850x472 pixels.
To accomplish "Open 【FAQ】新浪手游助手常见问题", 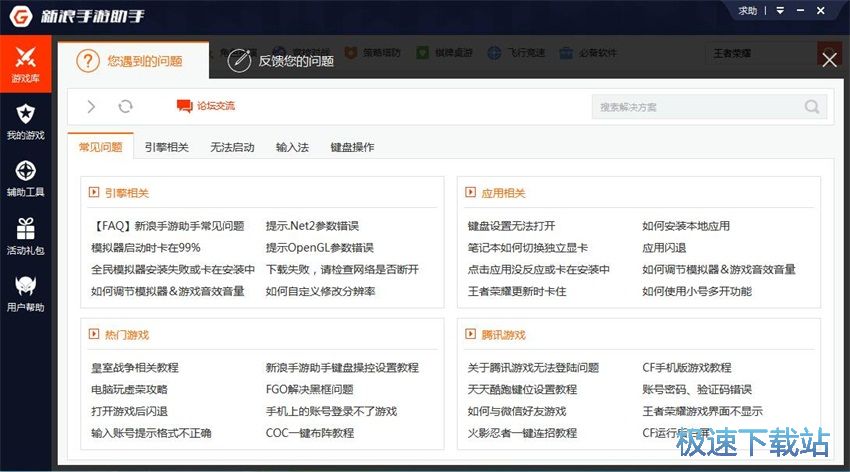I will point(168,226).
